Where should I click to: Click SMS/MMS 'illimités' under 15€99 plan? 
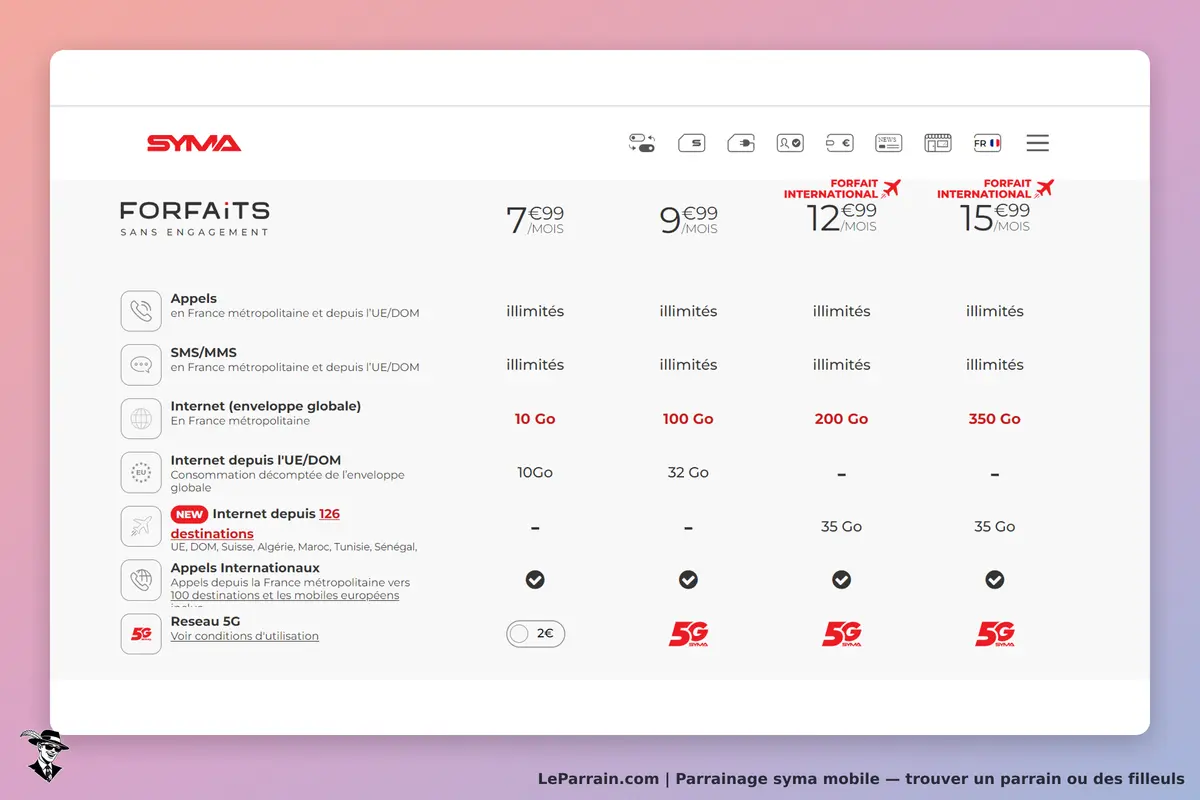995,365
